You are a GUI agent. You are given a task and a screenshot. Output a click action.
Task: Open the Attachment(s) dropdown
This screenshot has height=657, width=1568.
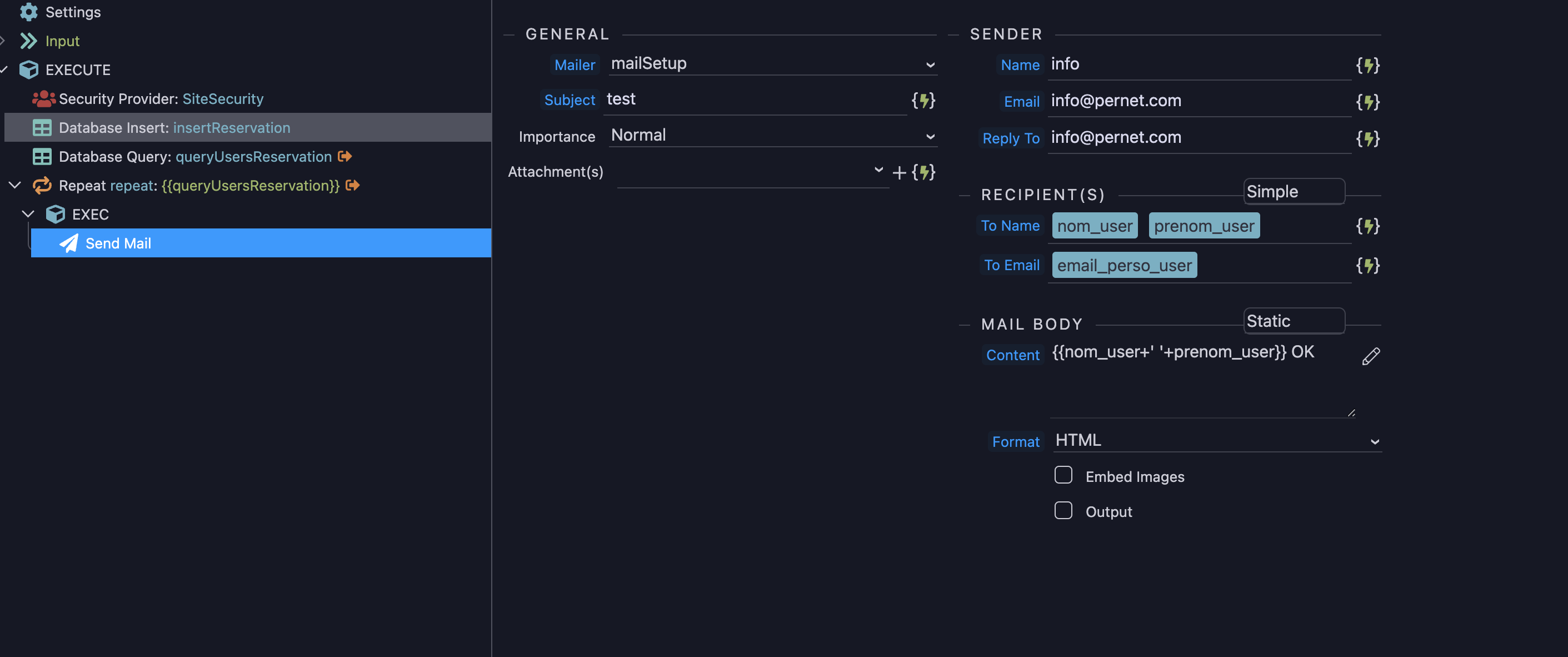click(x=753, y=172)
